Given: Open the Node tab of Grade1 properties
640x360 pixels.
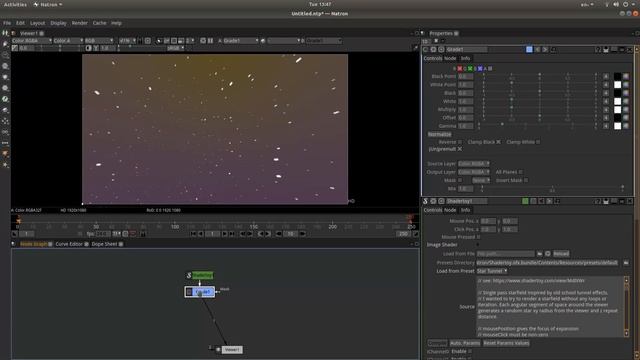Looking at the screenshot, I should (450, 58).
